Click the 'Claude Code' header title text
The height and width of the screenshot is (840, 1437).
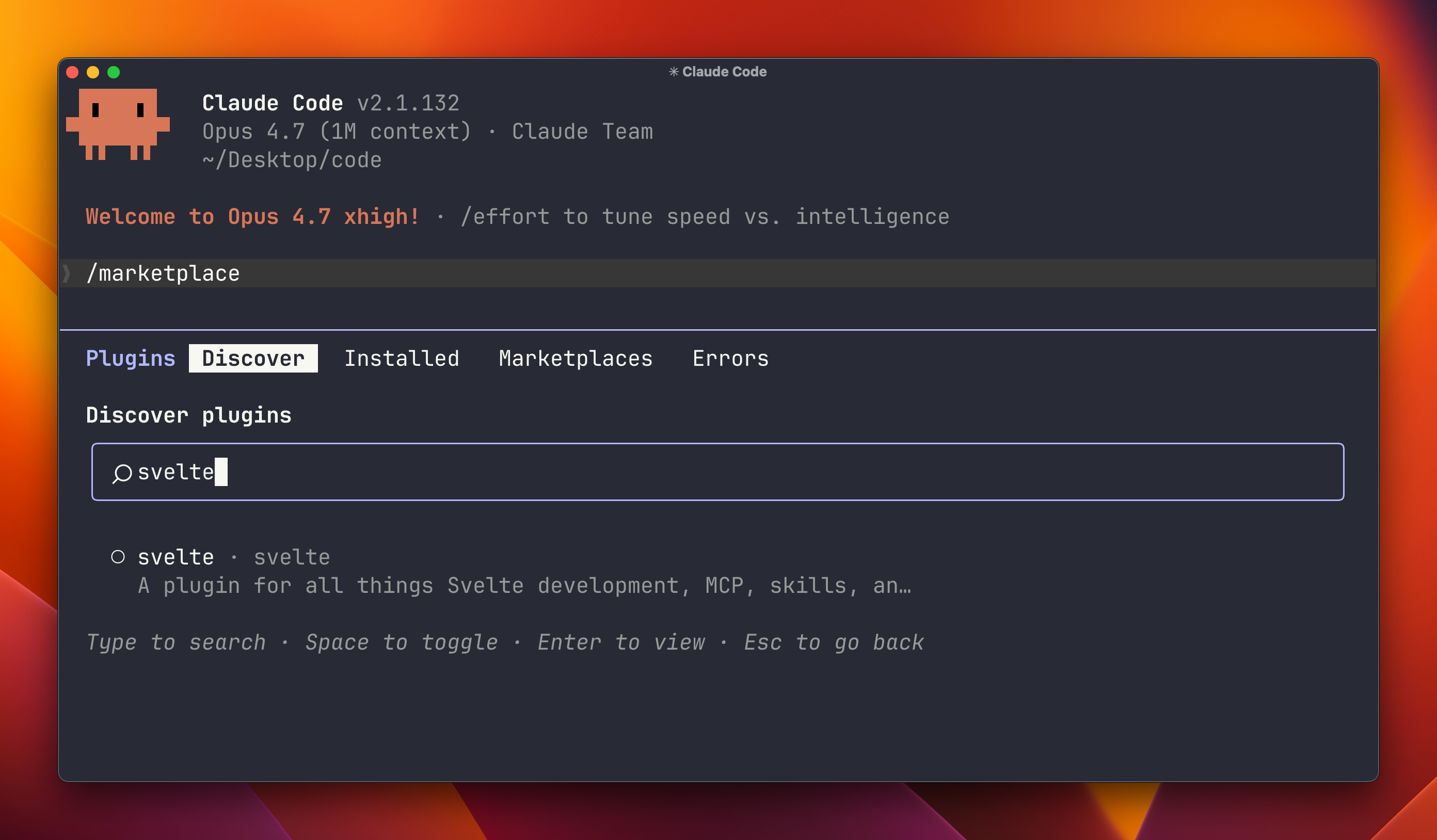tap(273, 103)
